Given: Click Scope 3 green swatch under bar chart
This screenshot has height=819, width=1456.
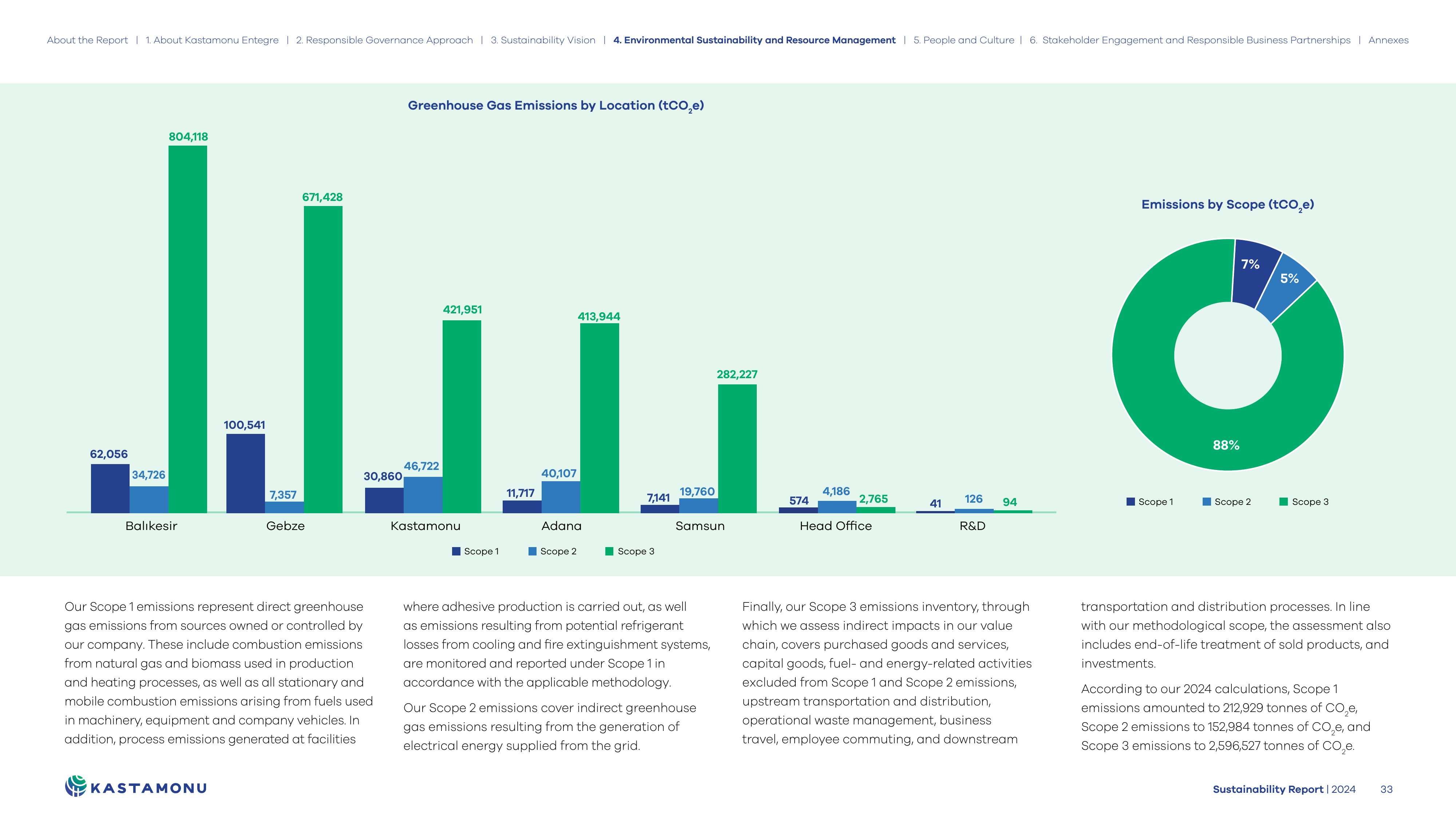Looking at the screenshot, I should click(x=609, y=551).
